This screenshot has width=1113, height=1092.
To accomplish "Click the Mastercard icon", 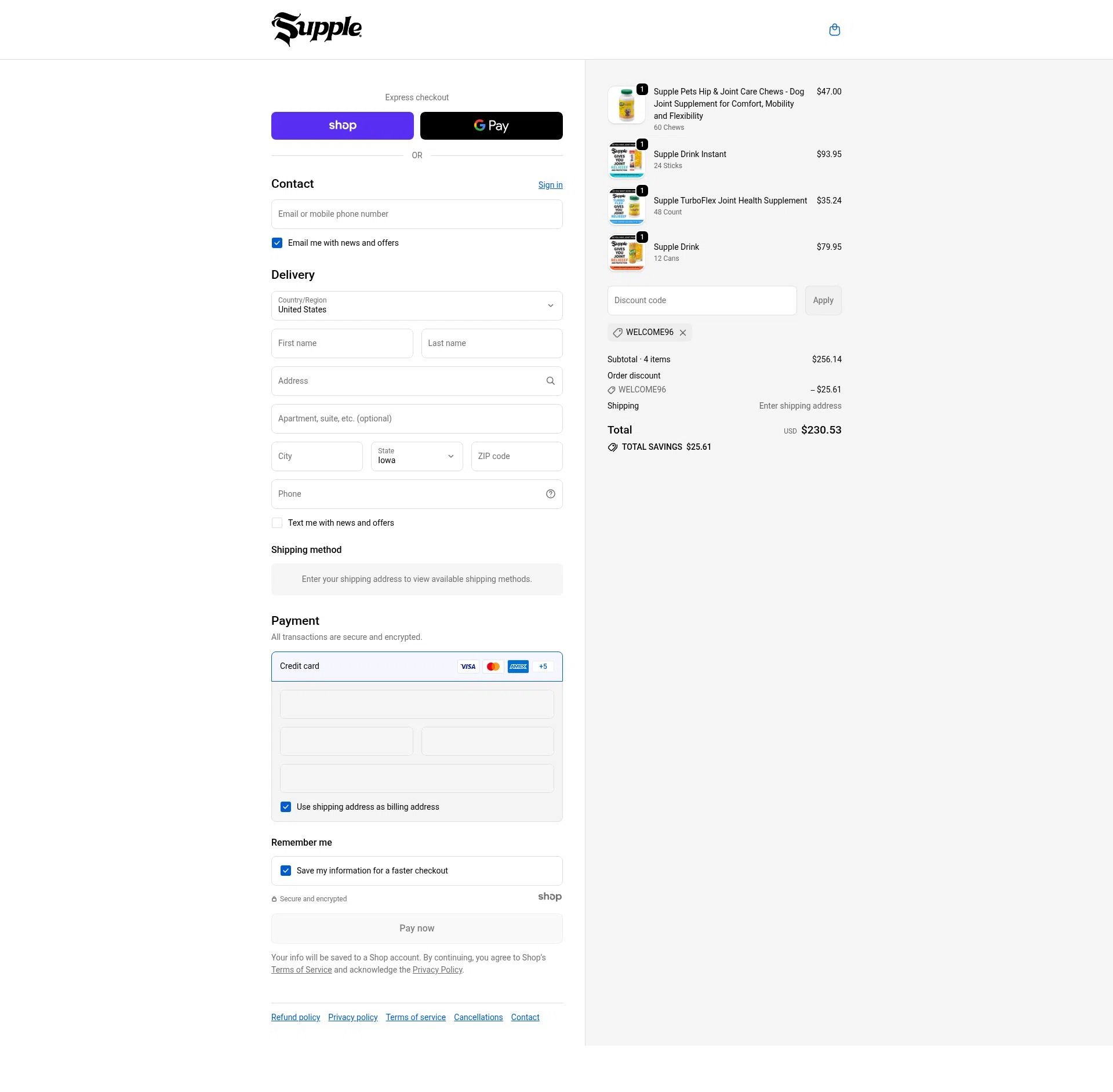I will 493,666.
